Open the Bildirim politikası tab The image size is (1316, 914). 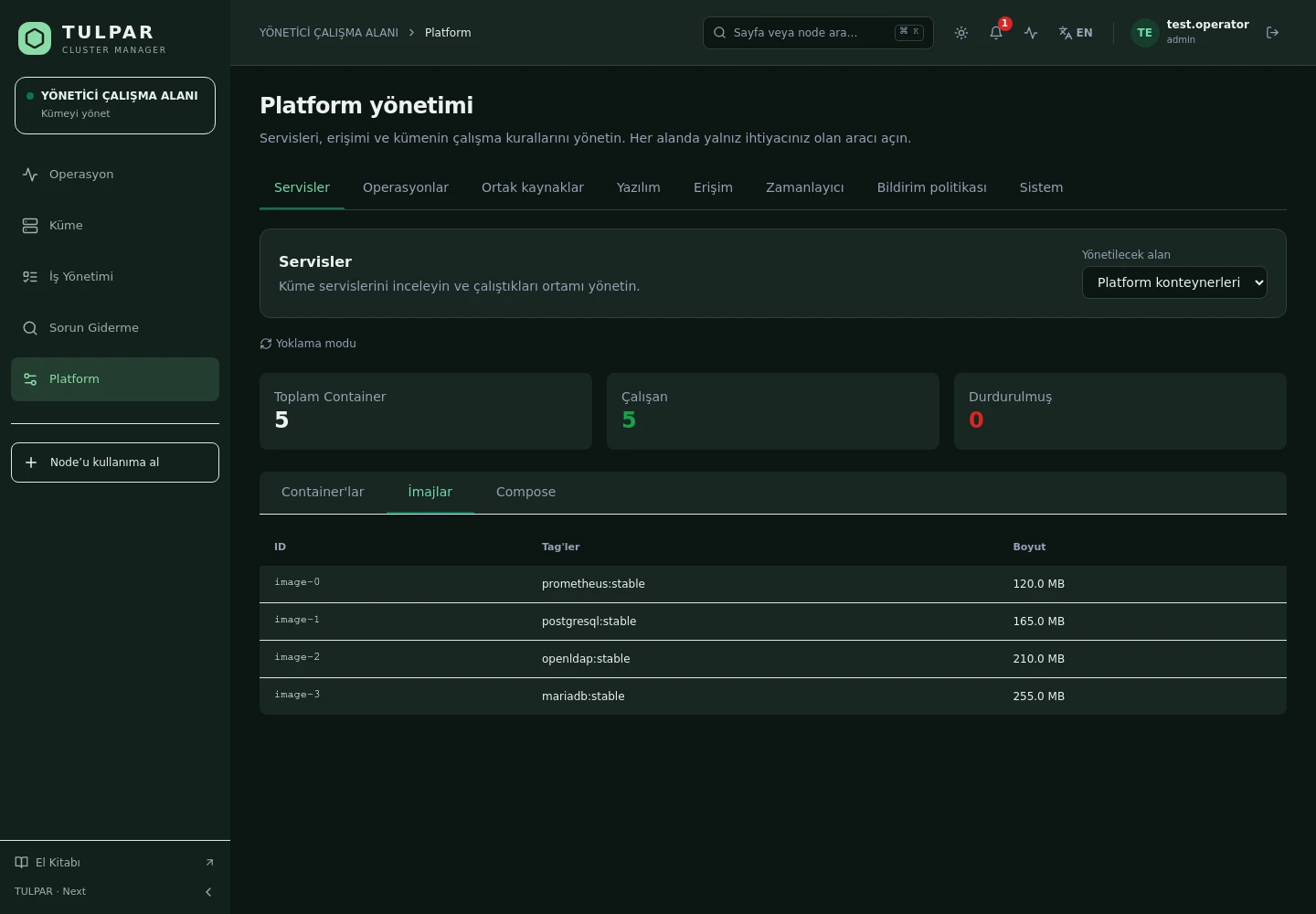click(932, 187)
